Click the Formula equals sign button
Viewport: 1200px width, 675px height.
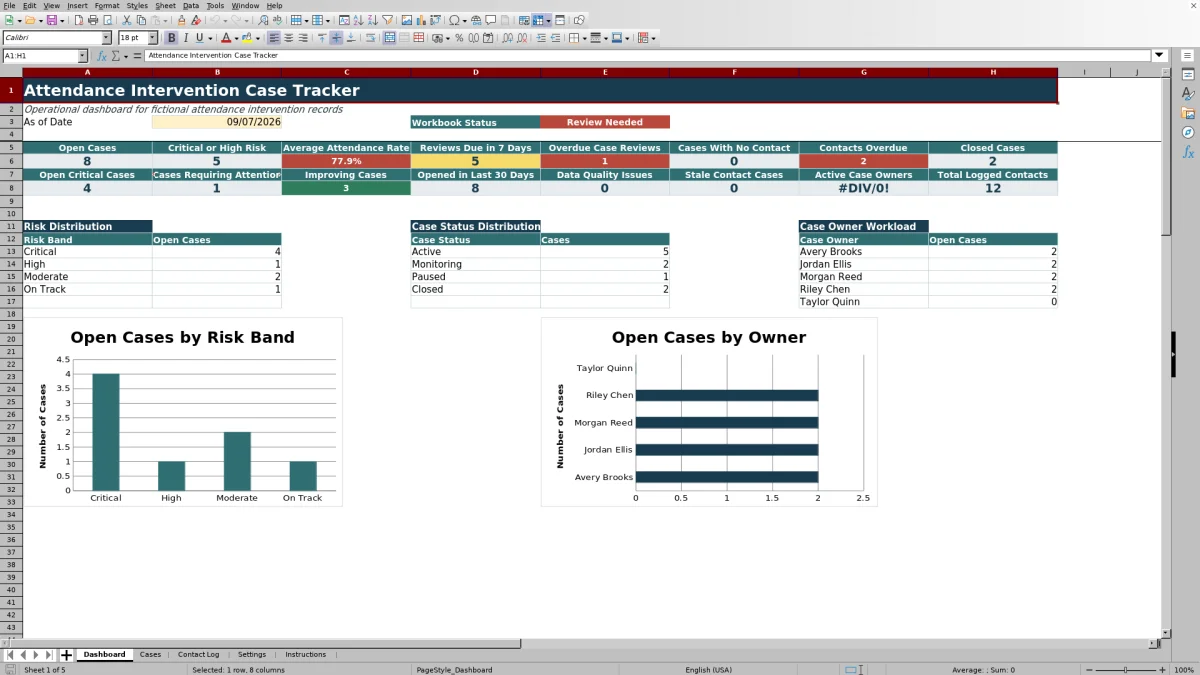click(x=137, y=56)
